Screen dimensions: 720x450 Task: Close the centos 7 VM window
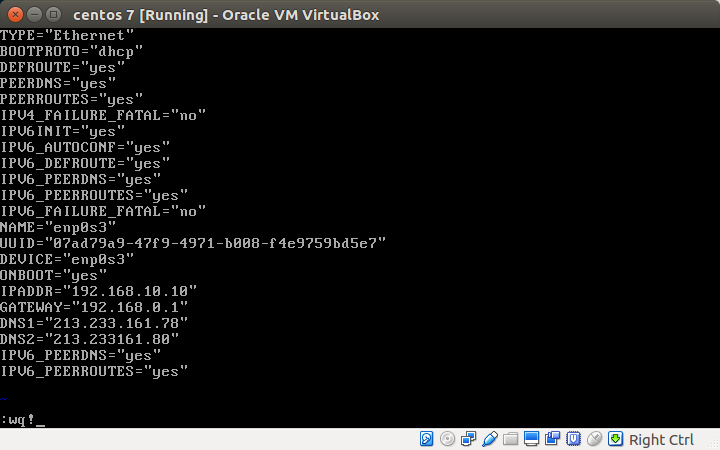[13, 14]
